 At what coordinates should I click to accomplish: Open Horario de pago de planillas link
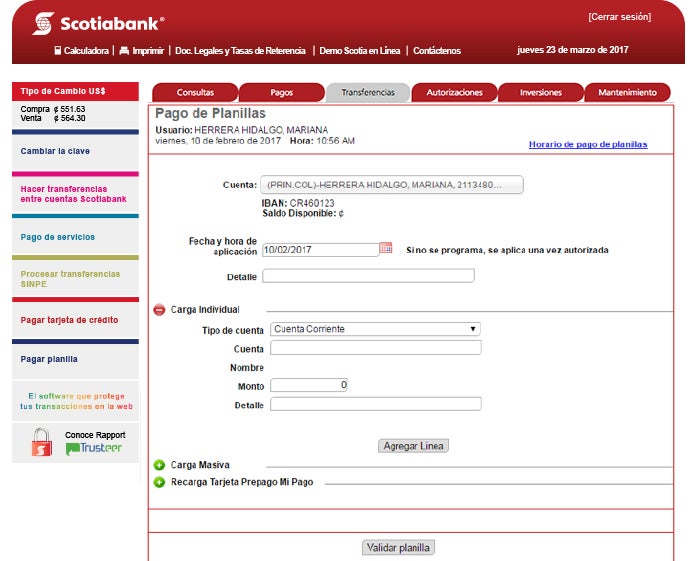point(587,145)
